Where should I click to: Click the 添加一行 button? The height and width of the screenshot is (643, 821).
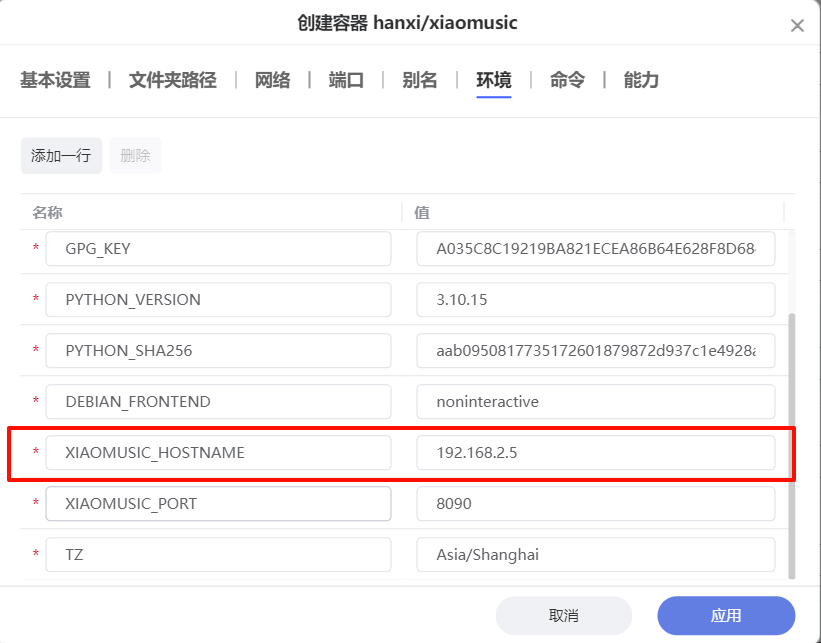[61, 156]
